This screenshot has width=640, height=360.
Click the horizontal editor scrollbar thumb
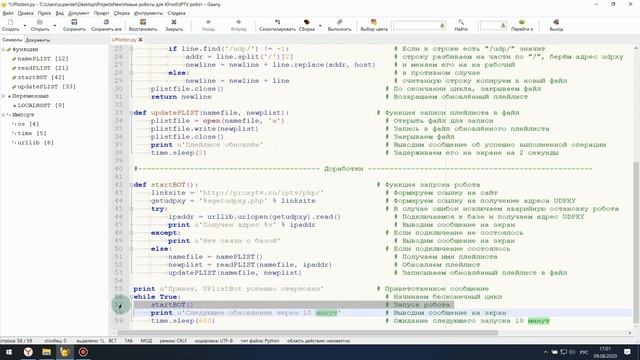tap(307, 333)
